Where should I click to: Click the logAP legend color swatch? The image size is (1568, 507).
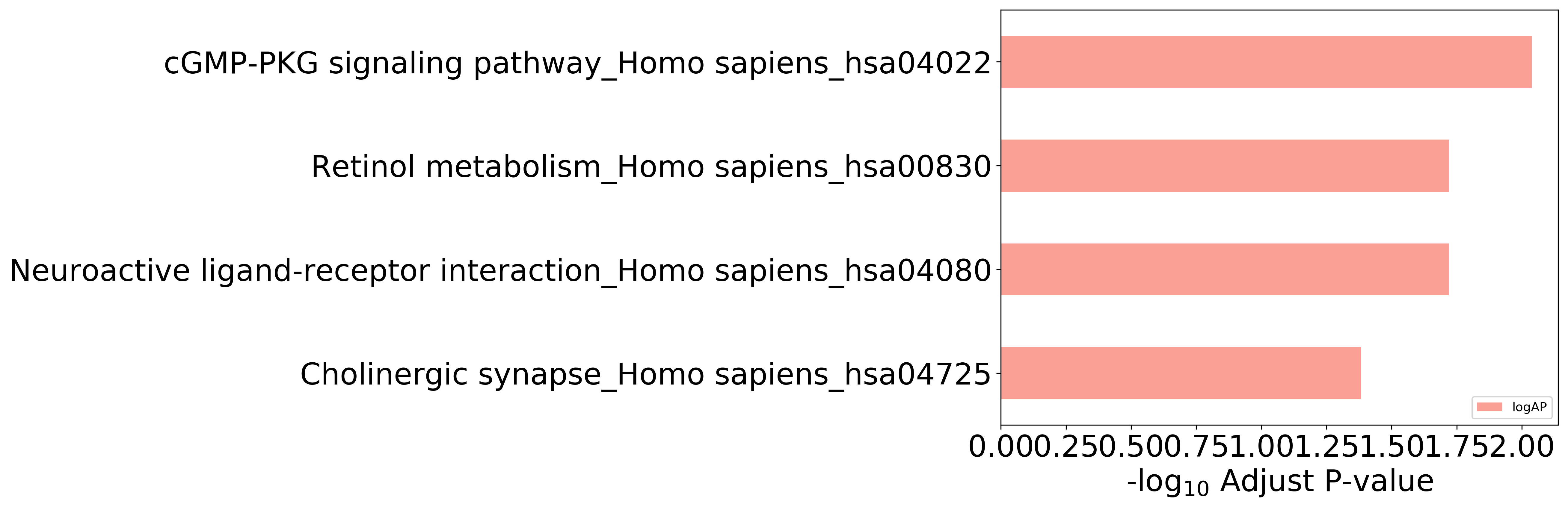coord(1489,407)
